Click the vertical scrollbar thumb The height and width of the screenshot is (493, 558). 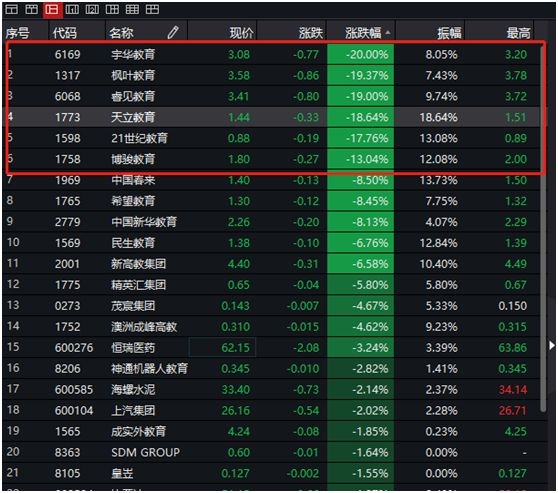pyautogui.click(x=543, y=228)
